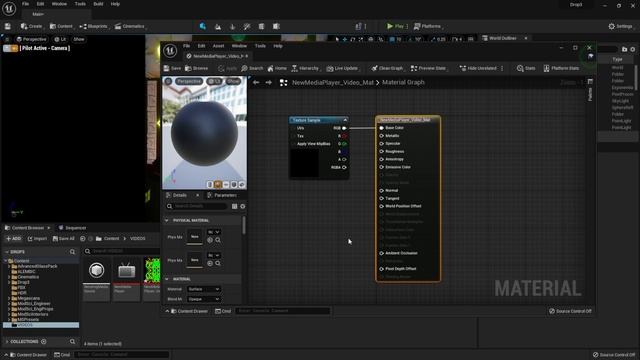Click Texture Sample black preview thumbnail
The image size is (640, 360).
(304, 163)
